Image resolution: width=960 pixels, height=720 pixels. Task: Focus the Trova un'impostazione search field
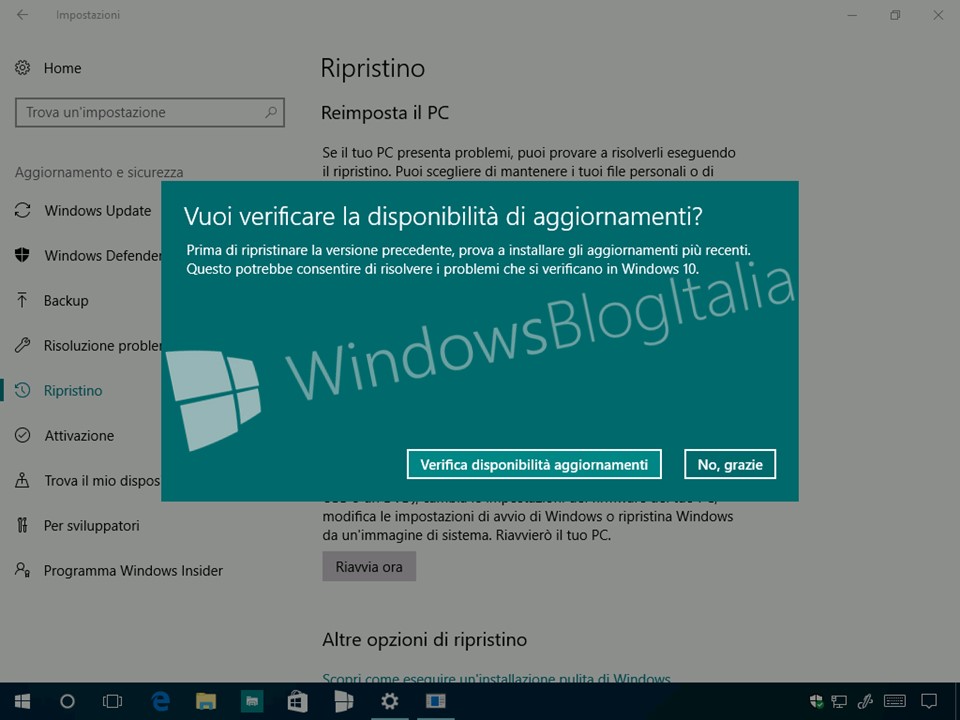(150, 112)
